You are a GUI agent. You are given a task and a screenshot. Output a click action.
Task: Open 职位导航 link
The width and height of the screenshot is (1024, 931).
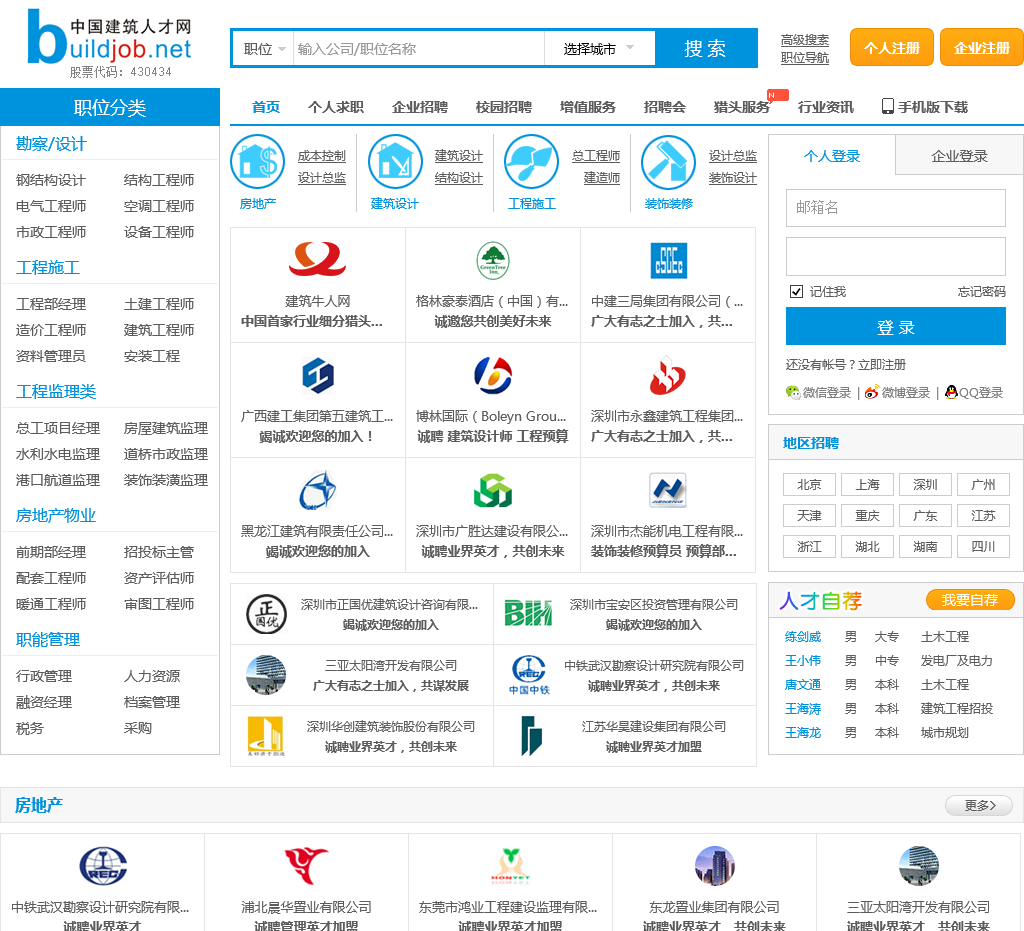click(805, 57)
